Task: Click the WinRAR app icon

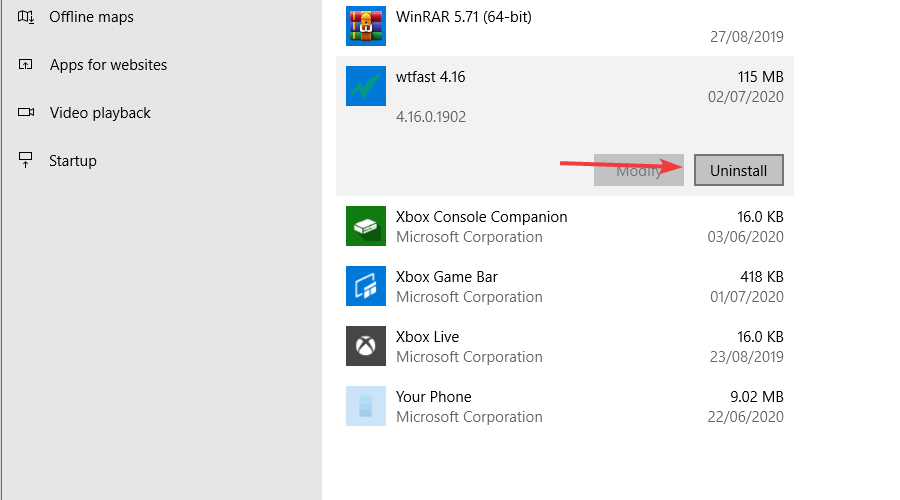Action: [x=366, y=26]
